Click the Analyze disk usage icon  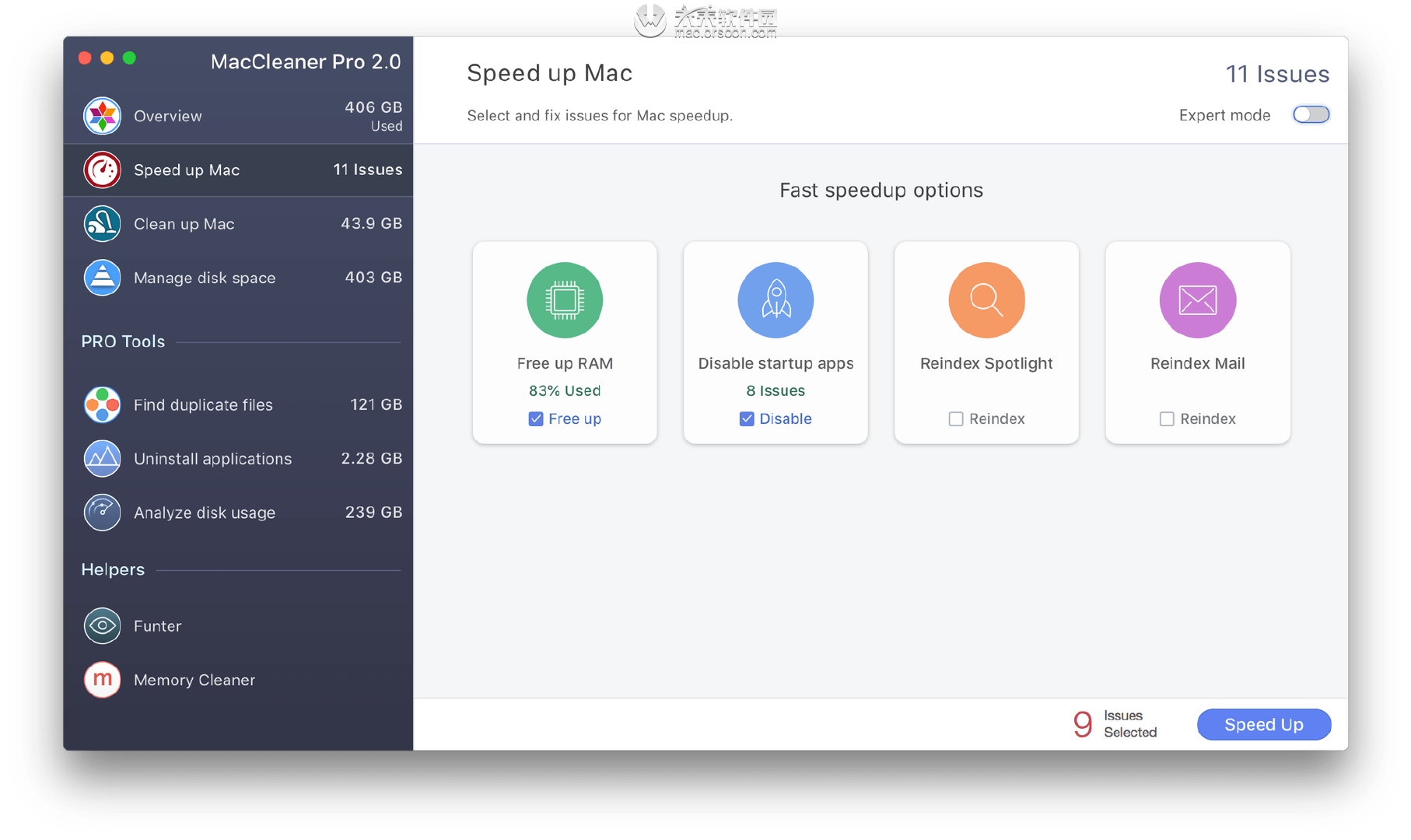coord(102,513)
